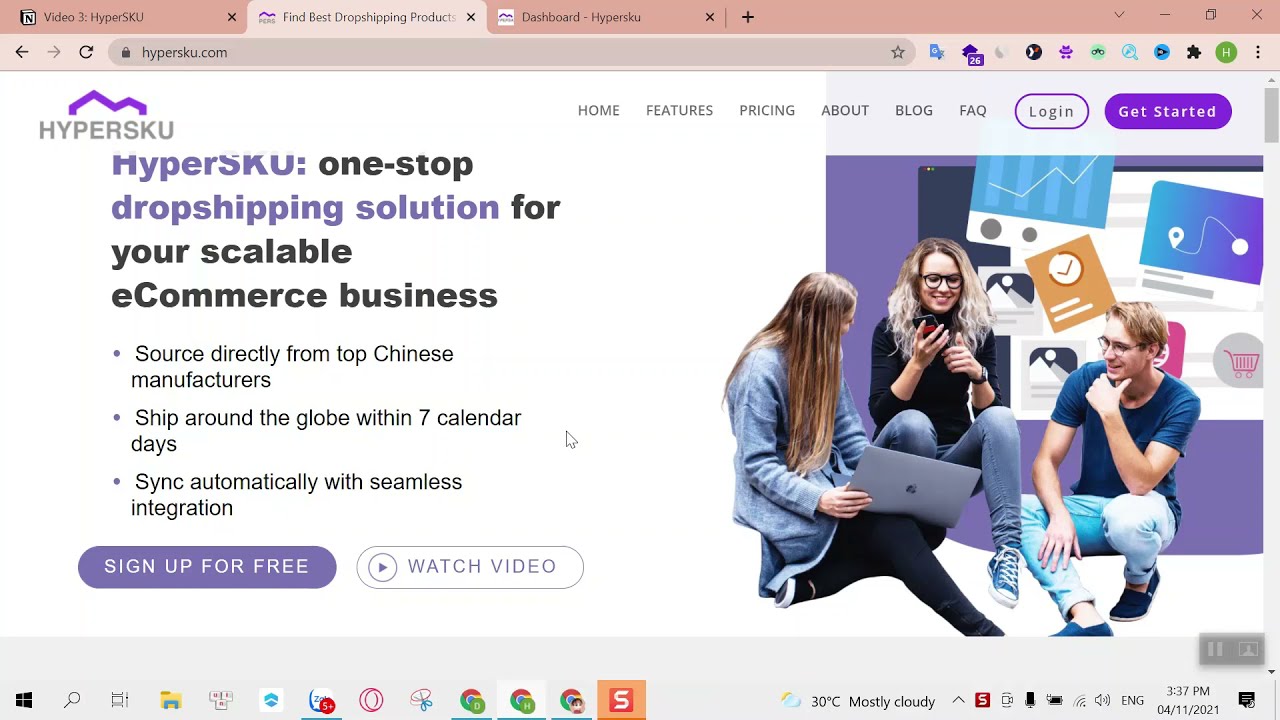Click the dark circular arrow extension icon
This screenshot has height=720, width=1280.
(x=1034, y=52)
